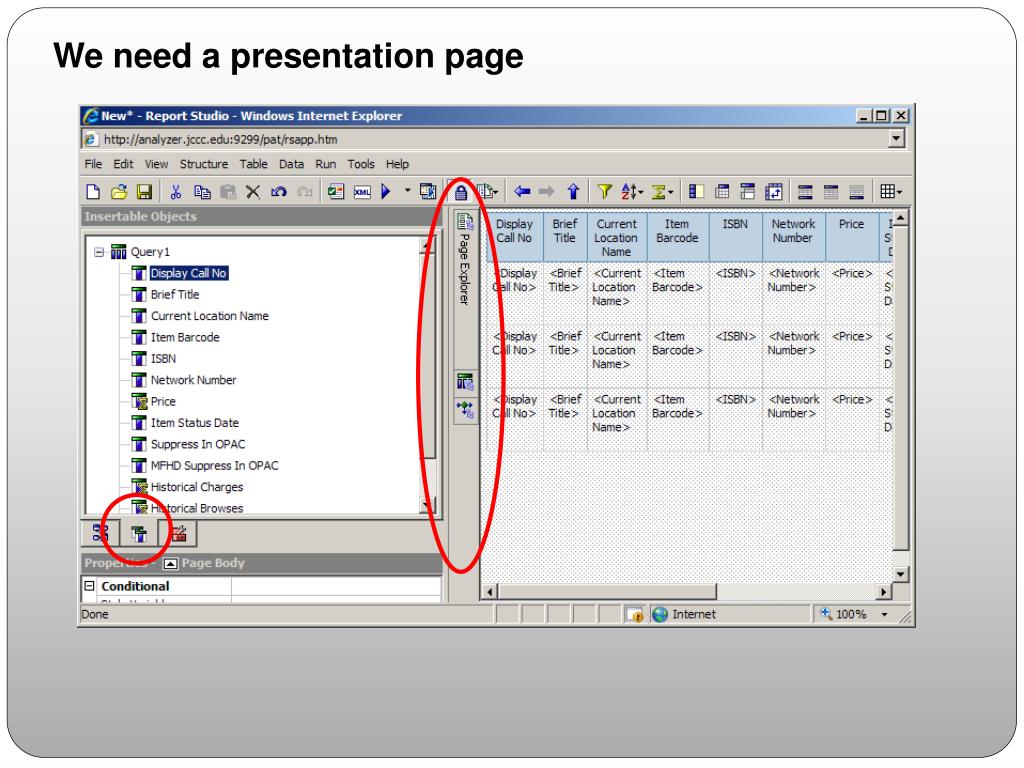The height and width of the screenshot is (768, 1024).
Task: Open the address bar dropdown arrow
Action: click(x=897, y=138)
